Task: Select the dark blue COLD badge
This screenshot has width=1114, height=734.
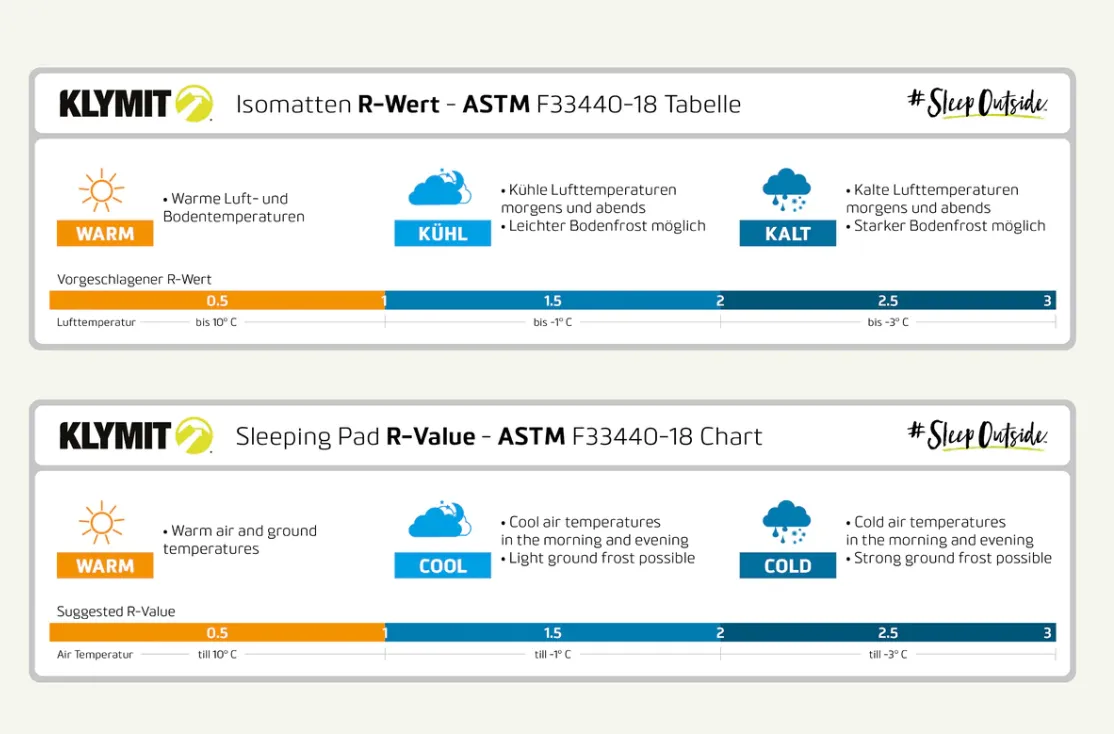Action: pos(788,566)
